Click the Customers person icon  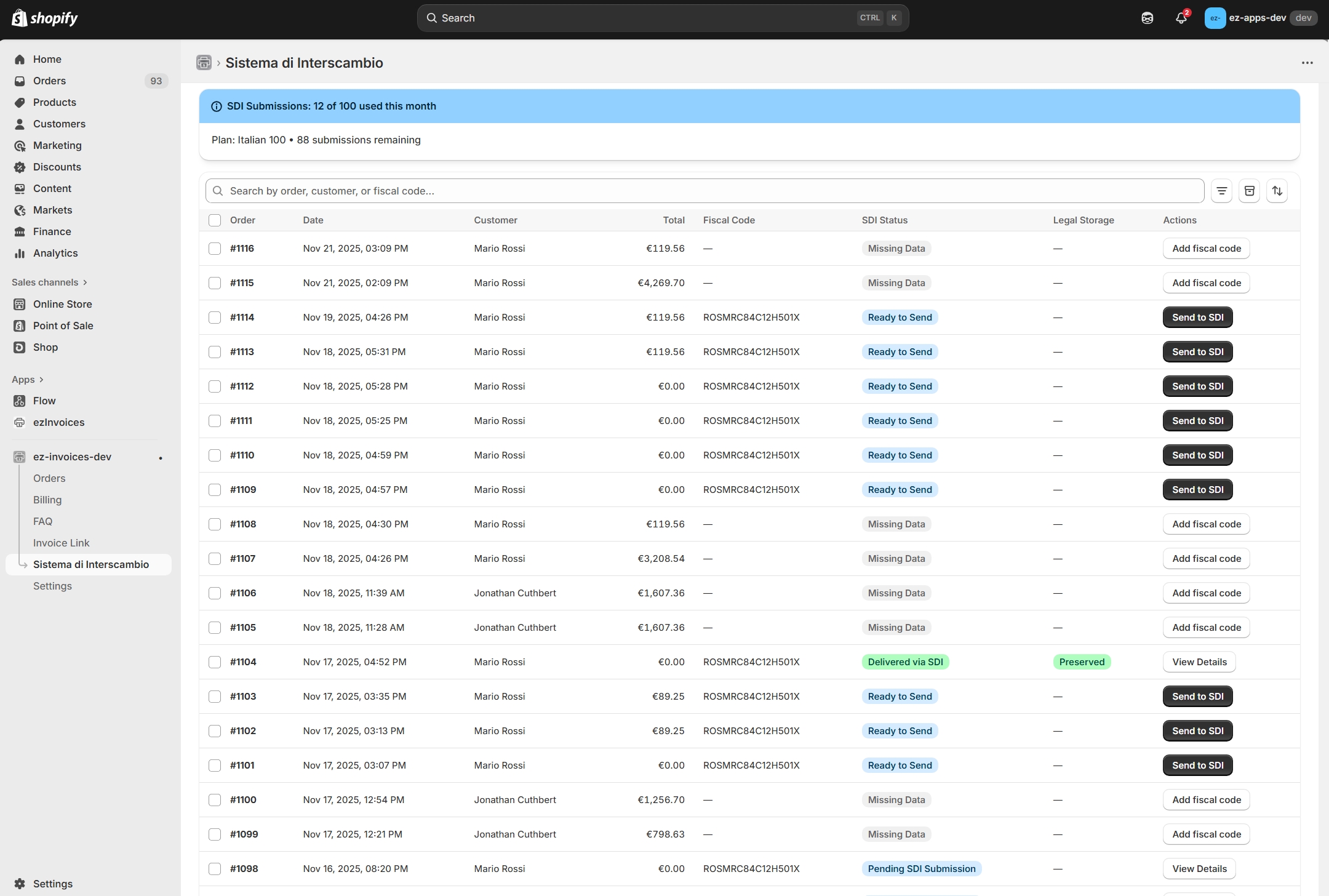20,124
